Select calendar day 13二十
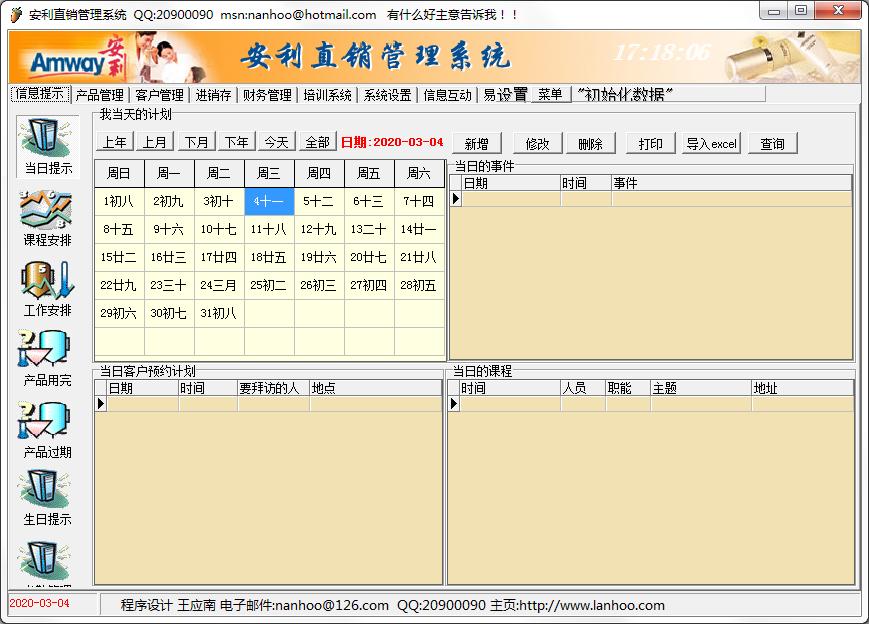 point(369,229)
